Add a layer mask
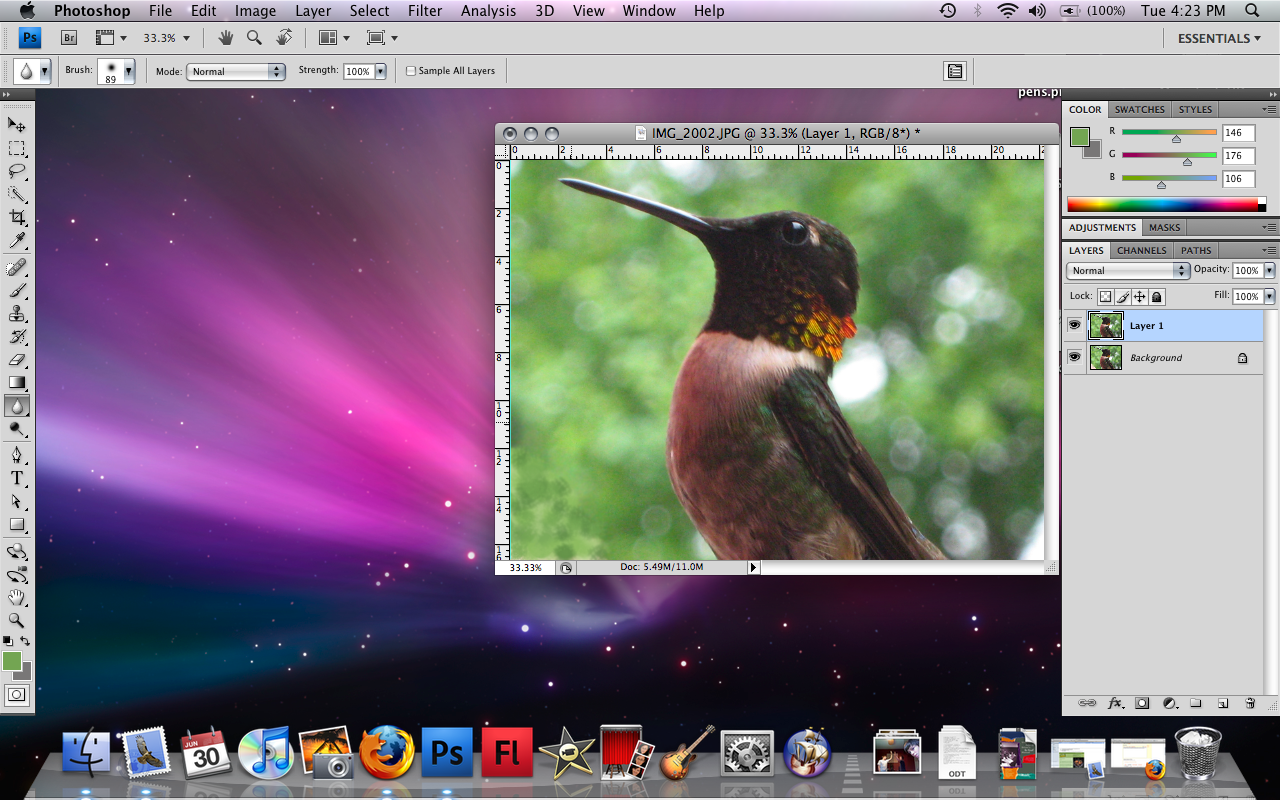 coord(1142,703)
